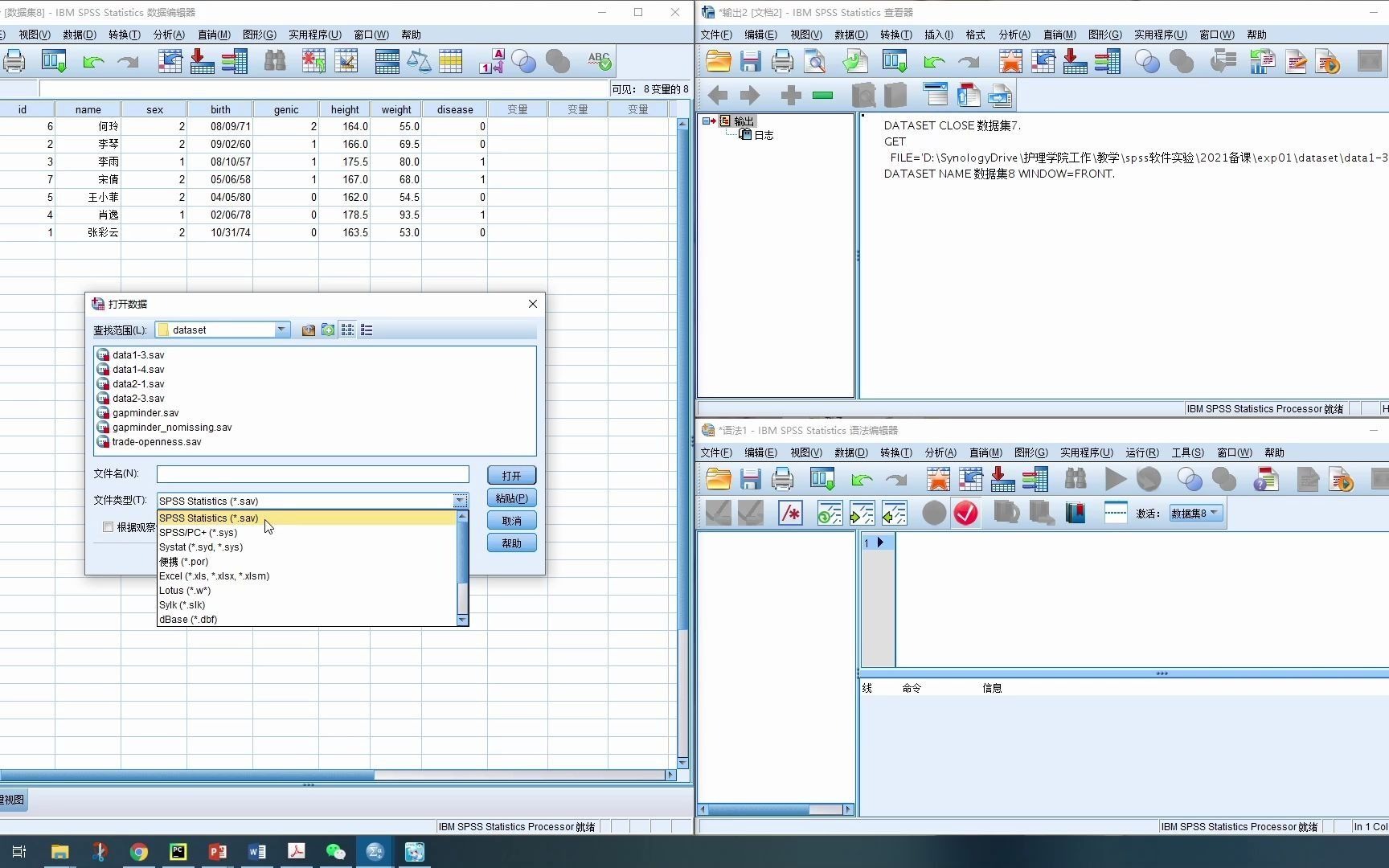Image resolution: width=1389 pixels, height=868 pixels.
Task: Open 运行(R) menu in Syntax Editor
Action: pos(1141,452)
